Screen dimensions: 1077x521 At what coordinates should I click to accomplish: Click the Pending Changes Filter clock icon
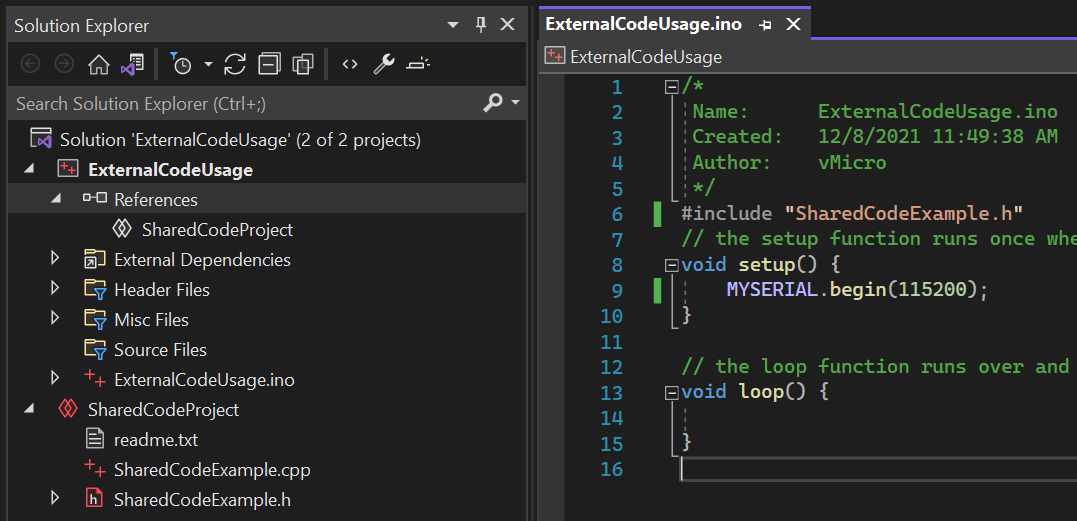point(182,65)
